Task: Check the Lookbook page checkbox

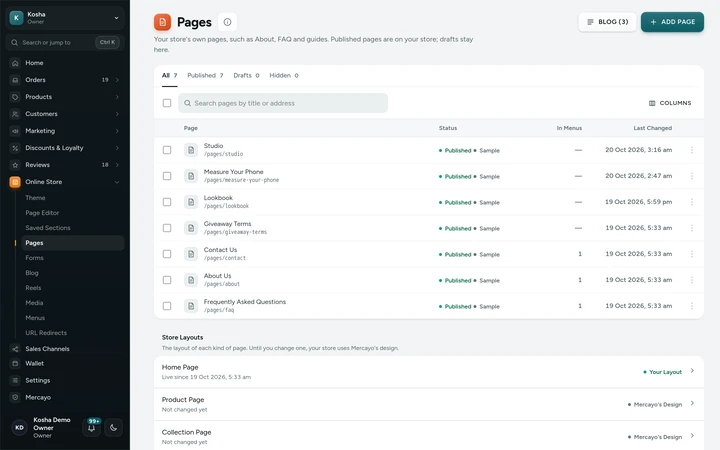Action: coord(167,202)
